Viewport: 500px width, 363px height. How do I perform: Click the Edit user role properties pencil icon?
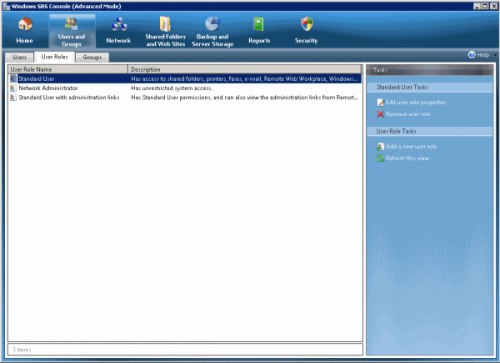(x=380, y=102)
